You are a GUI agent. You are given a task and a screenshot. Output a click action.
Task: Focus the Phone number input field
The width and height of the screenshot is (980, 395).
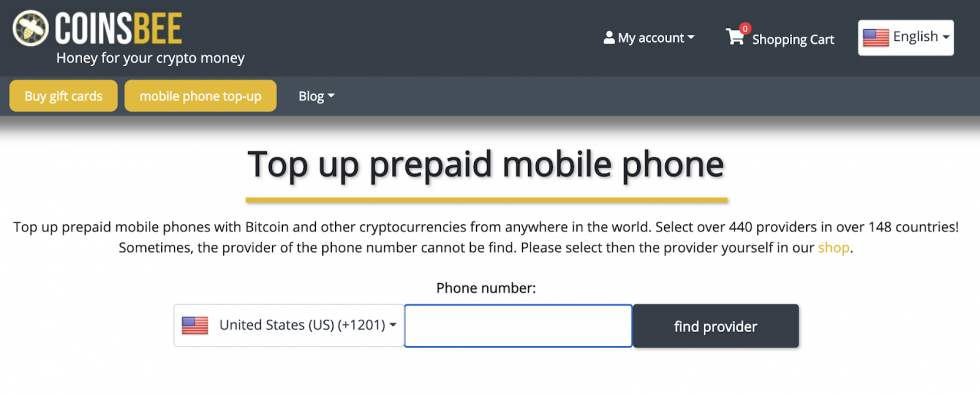coord(518,326)
